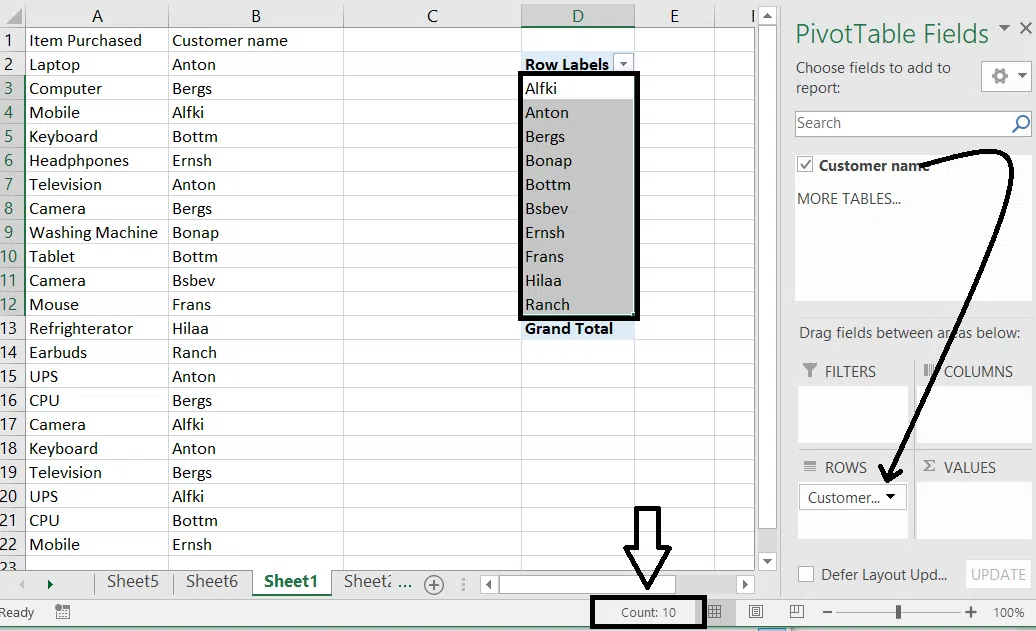
Task: Select cell containing Tablet
Action: [x=97, y=256]
